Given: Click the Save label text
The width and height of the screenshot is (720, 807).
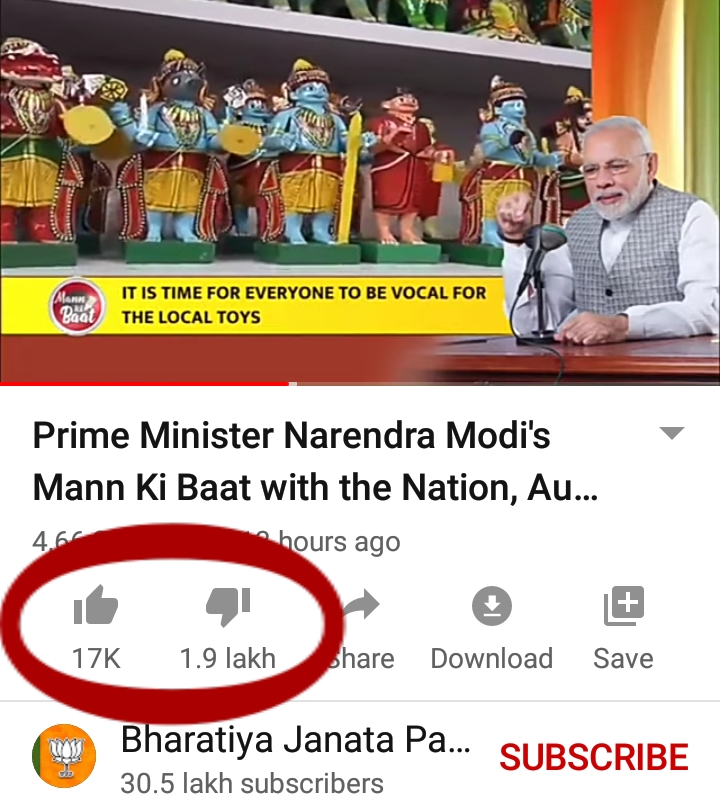Looking at the screenshot, I should coord(623,658).
